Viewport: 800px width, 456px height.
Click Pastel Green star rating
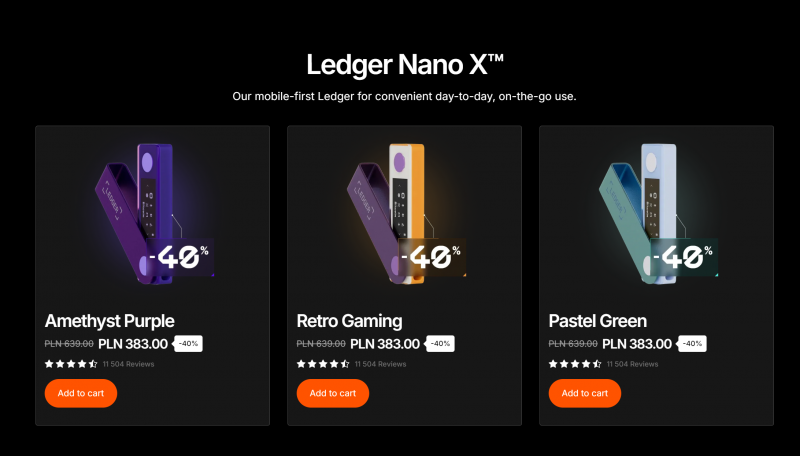(575, 364)
